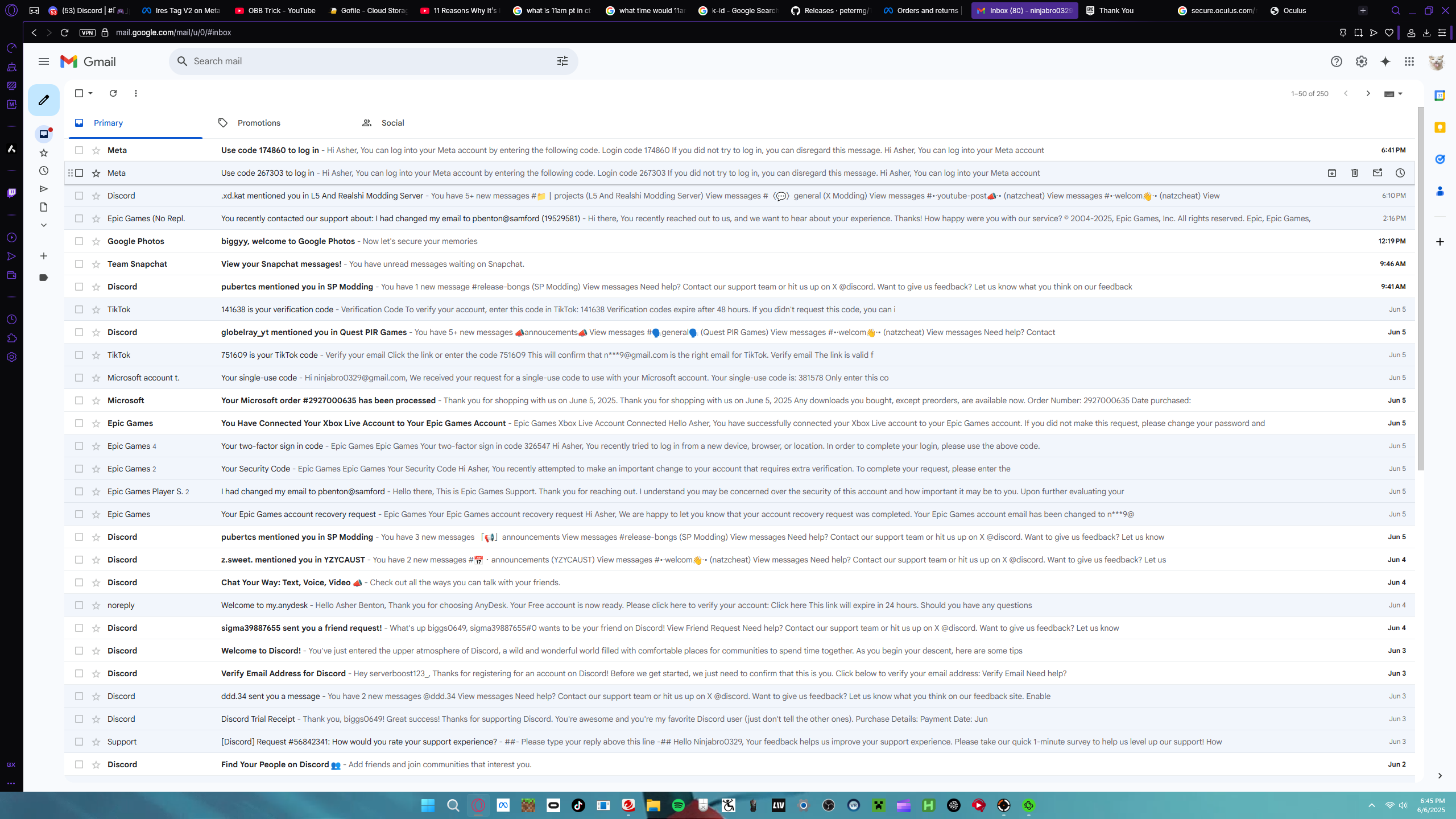Open Google Tasks side panel

[1440, 159]
